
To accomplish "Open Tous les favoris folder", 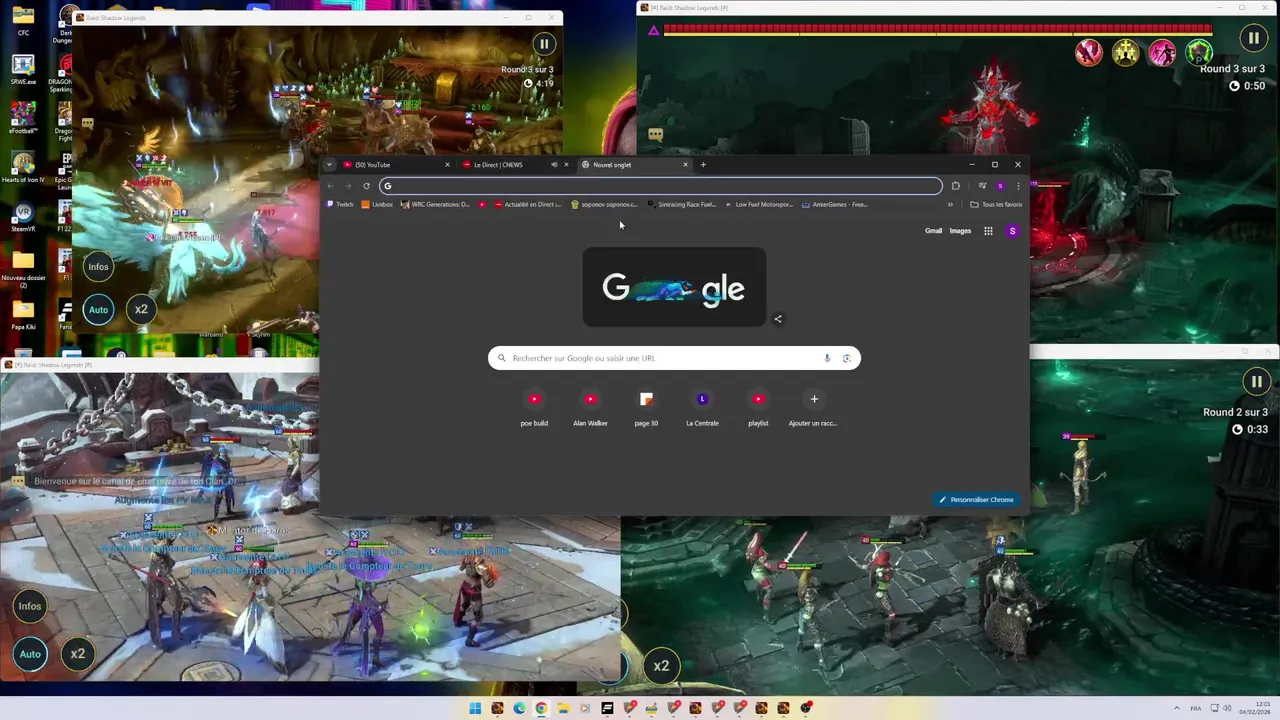I will [996, 204].
